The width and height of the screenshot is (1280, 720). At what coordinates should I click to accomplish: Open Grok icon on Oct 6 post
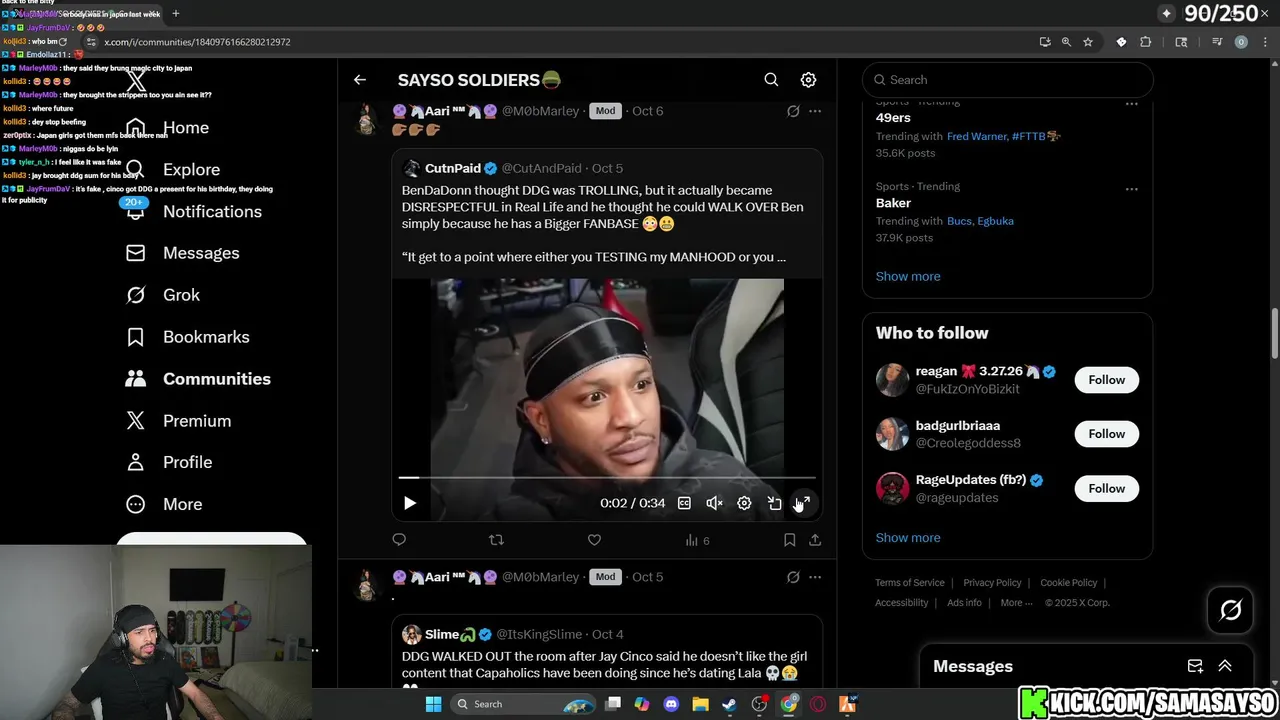[x=793, y=111]
